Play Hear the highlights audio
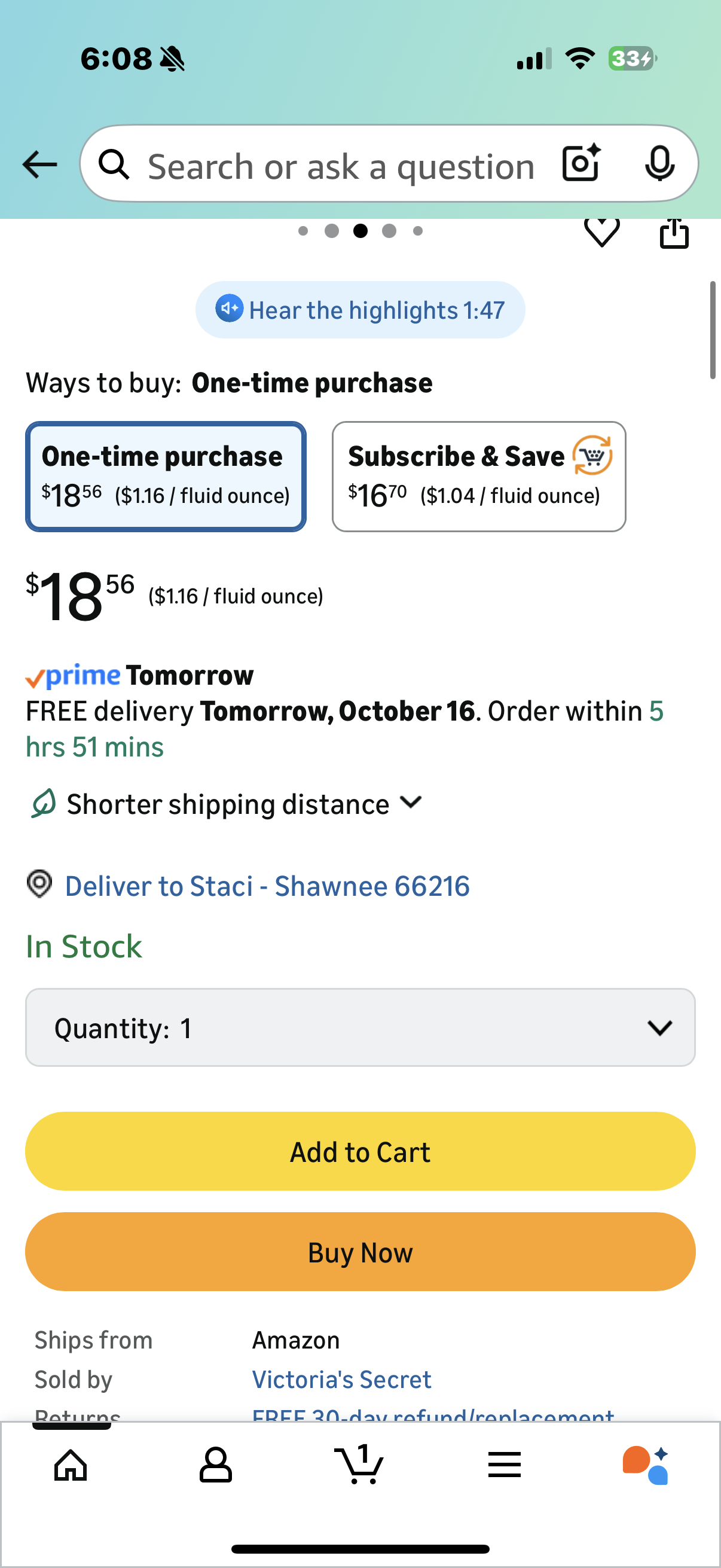Viewport: 721px width, 1568px height. (x=359, y=310)
